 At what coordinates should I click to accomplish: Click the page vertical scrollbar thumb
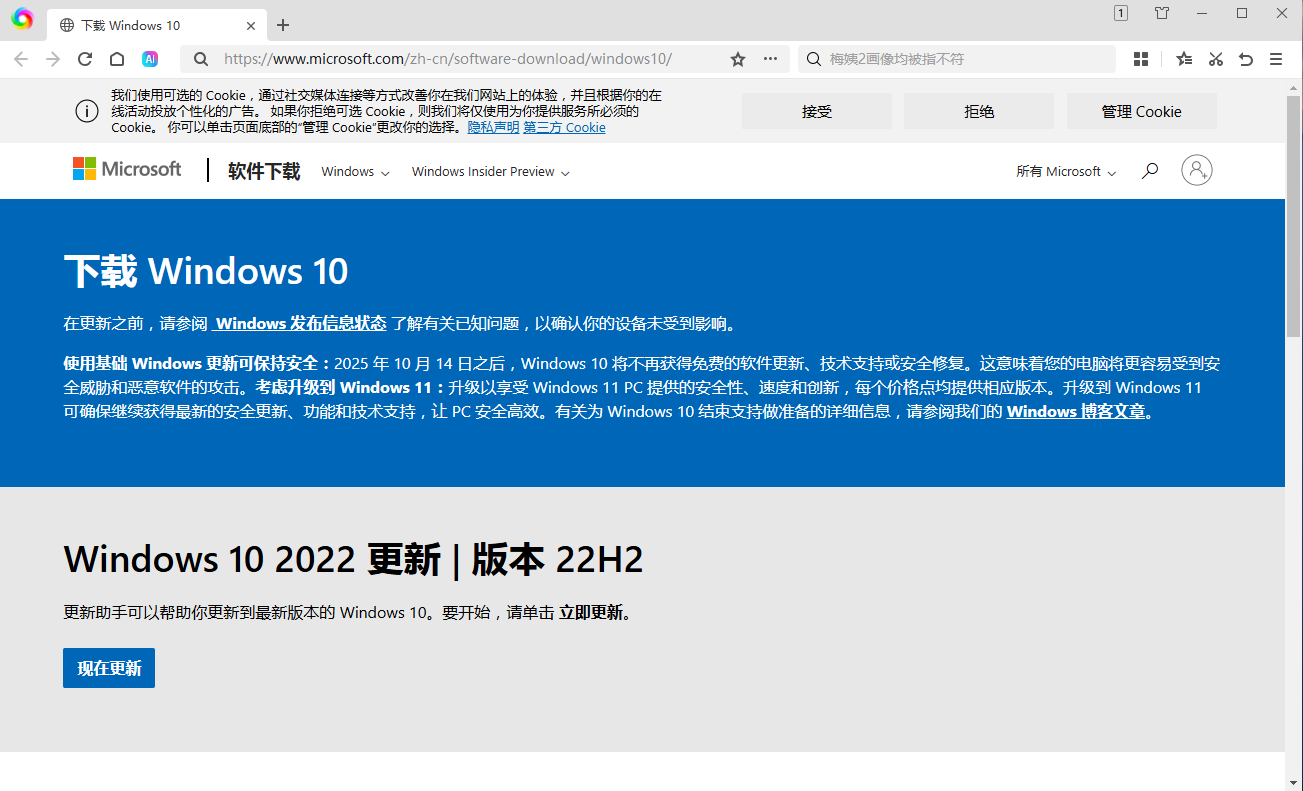click(x=1293, y=215)
